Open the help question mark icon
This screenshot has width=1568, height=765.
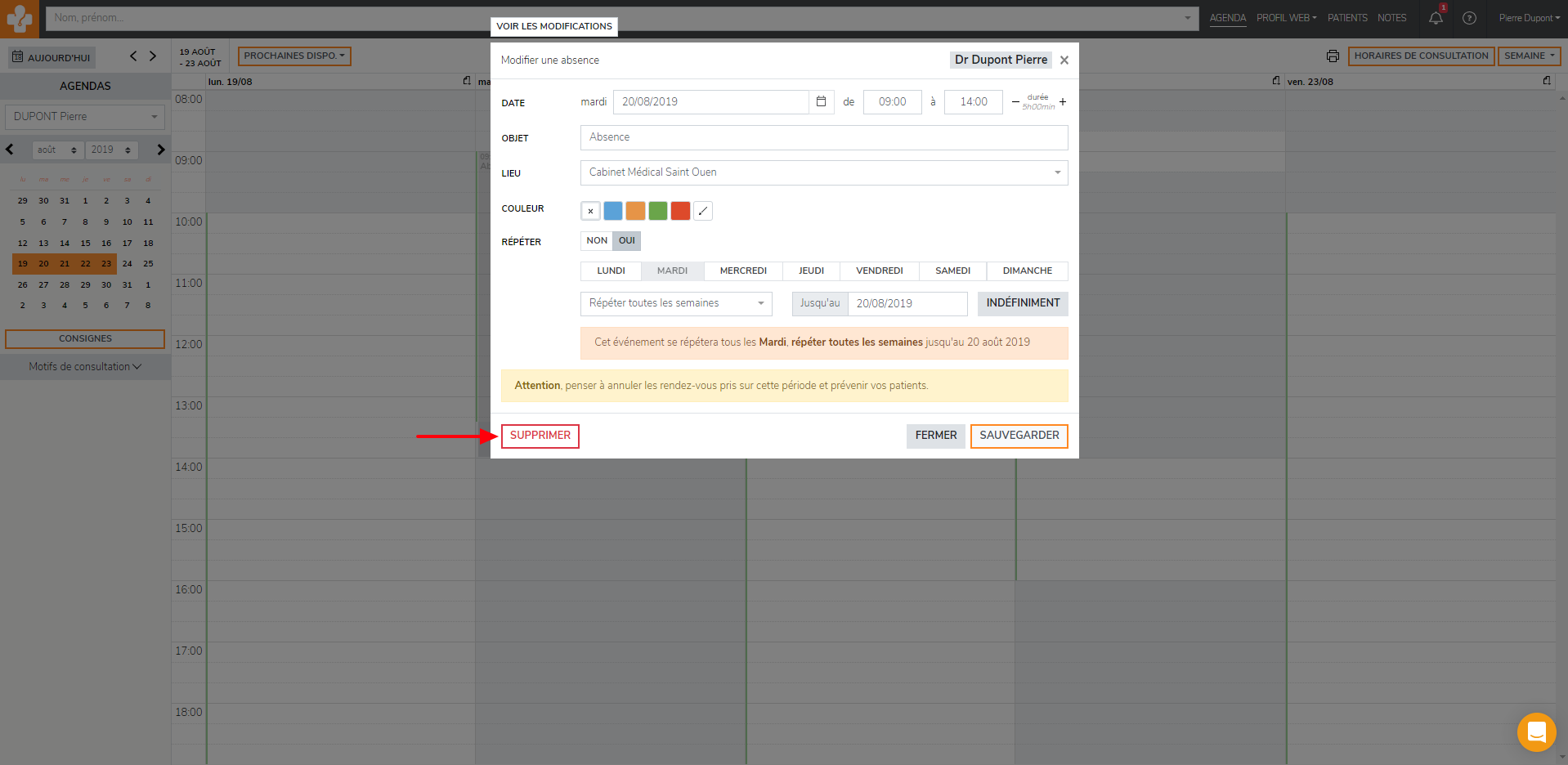(1469, 18)
